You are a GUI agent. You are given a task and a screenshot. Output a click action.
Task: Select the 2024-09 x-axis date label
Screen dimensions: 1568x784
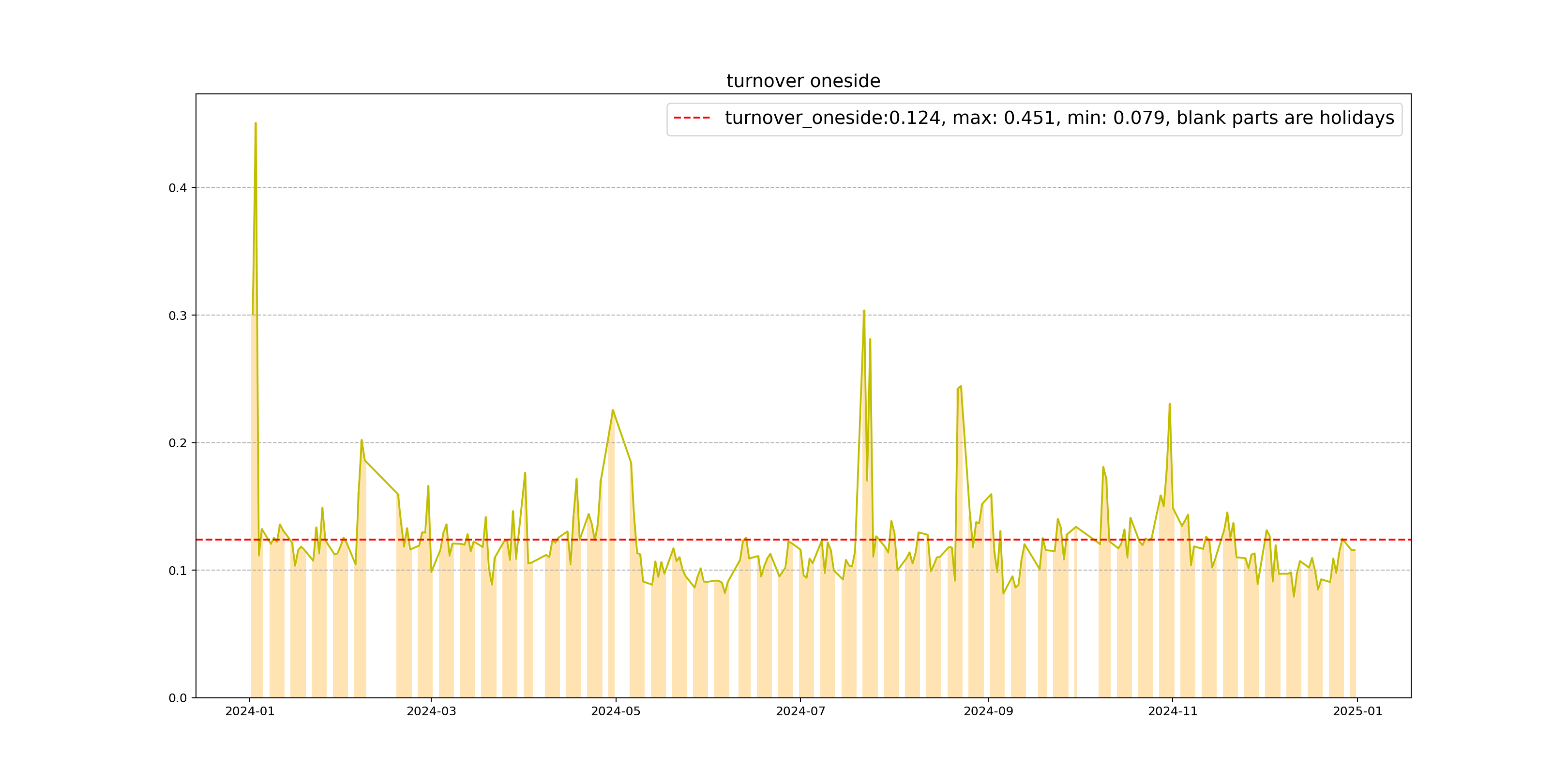[988, 711]
